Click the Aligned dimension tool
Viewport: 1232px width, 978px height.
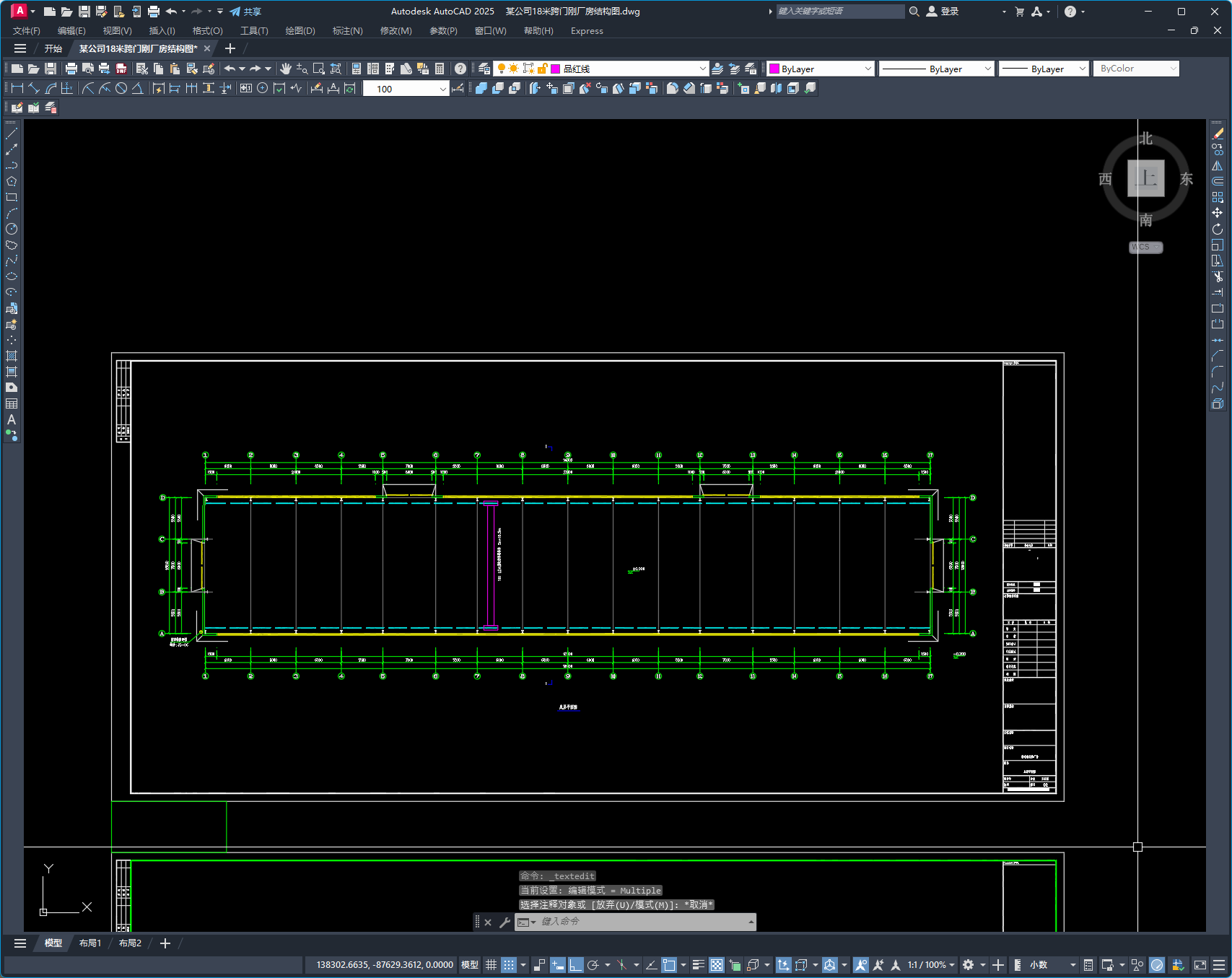click(x=34, y=88)
